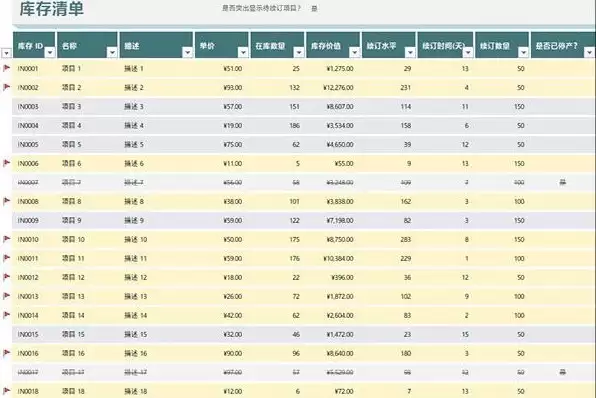Open the flag column filter dropdown
The image size is (596, 398).
click(6, 53)
